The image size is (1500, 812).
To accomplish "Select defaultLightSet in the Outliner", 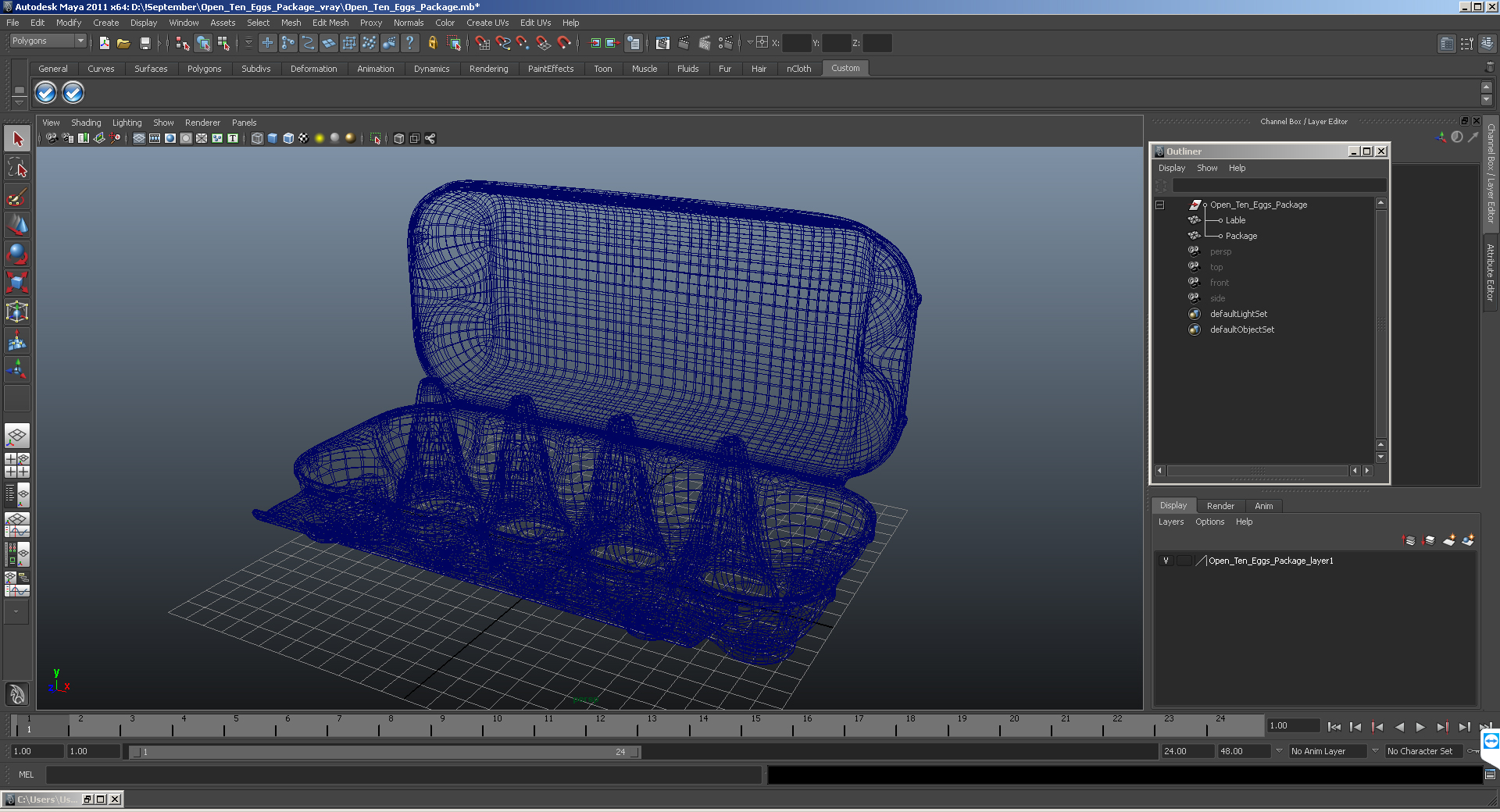I will coord(1238,314).
